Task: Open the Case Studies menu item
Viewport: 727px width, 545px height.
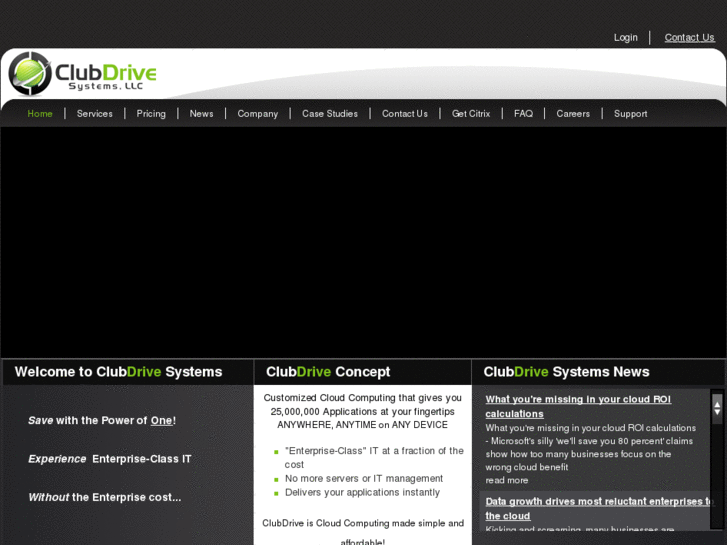Action: (x=330, y=114)
